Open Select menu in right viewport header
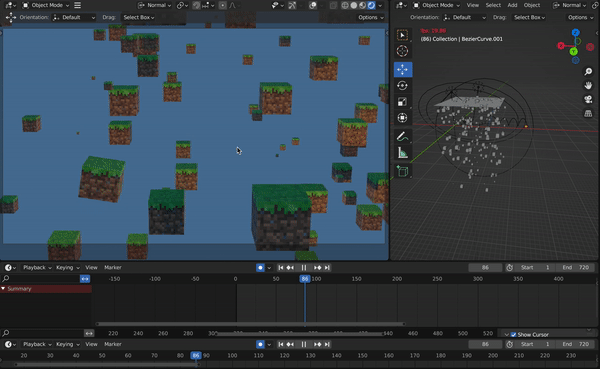The image size is (600, 369). click(493, 5)
